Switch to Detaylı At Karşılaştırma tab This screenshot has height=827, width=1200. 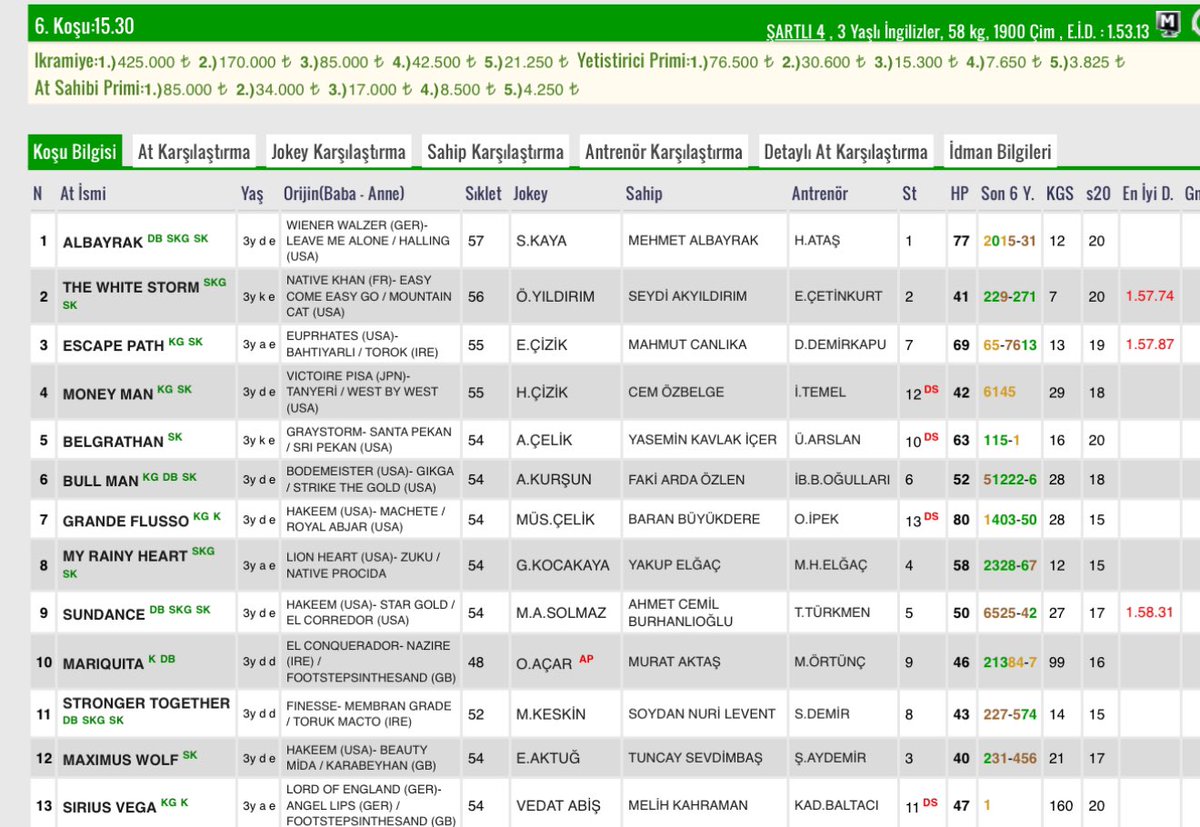846,152
